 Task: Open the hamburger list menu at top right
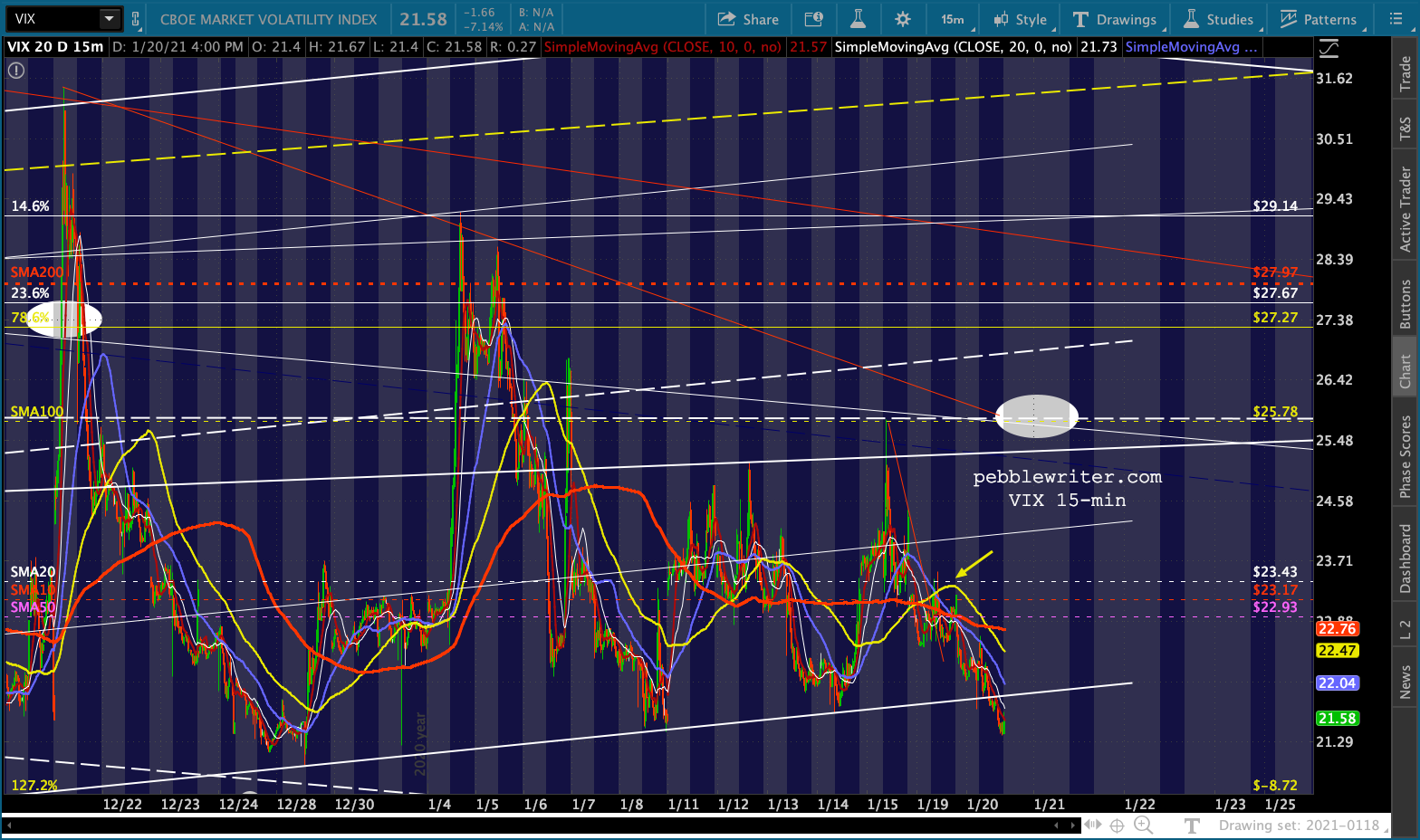(x=1395, y=19)
